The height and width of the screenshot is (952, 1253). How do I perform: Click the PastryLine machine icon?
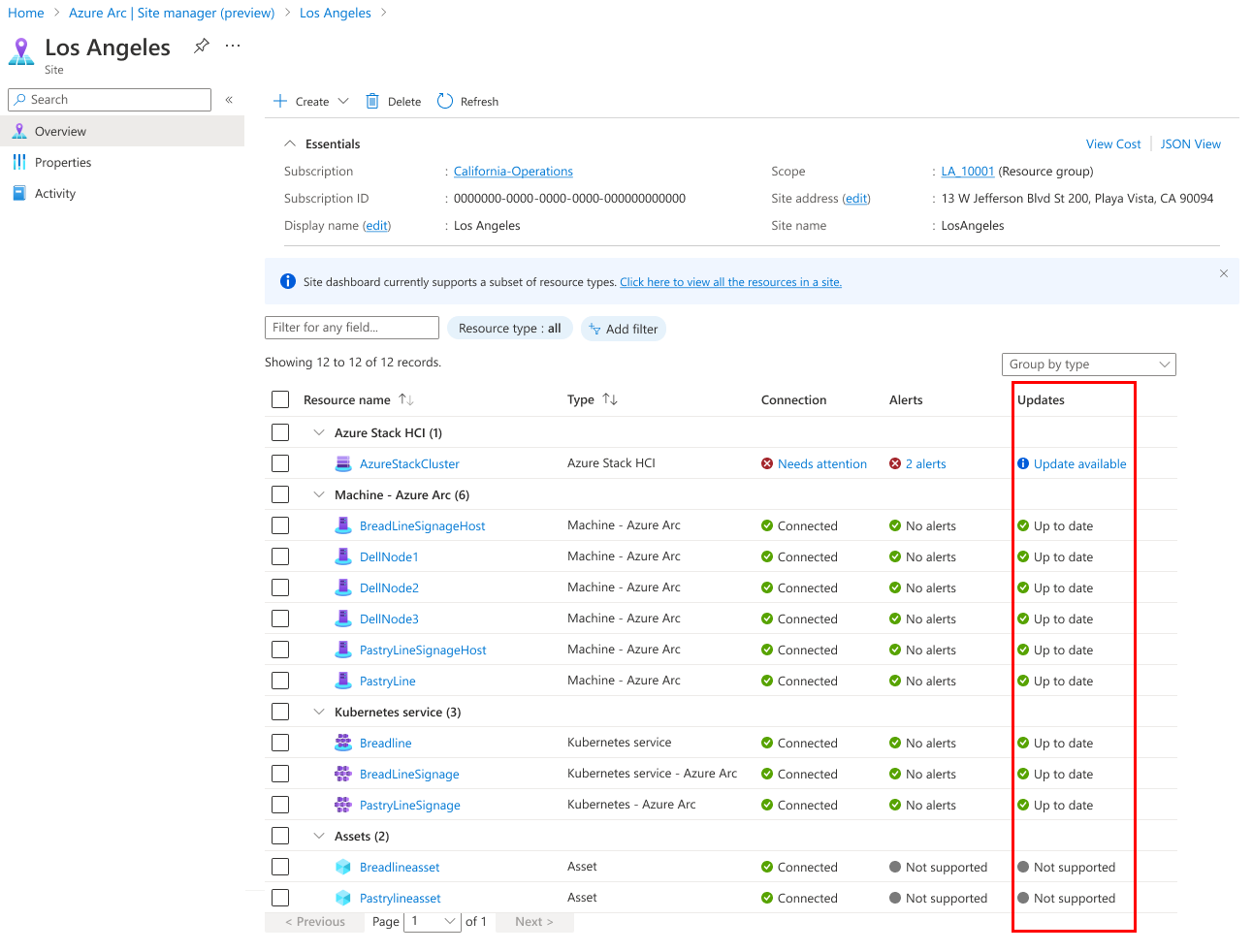(x=343, y=681)
